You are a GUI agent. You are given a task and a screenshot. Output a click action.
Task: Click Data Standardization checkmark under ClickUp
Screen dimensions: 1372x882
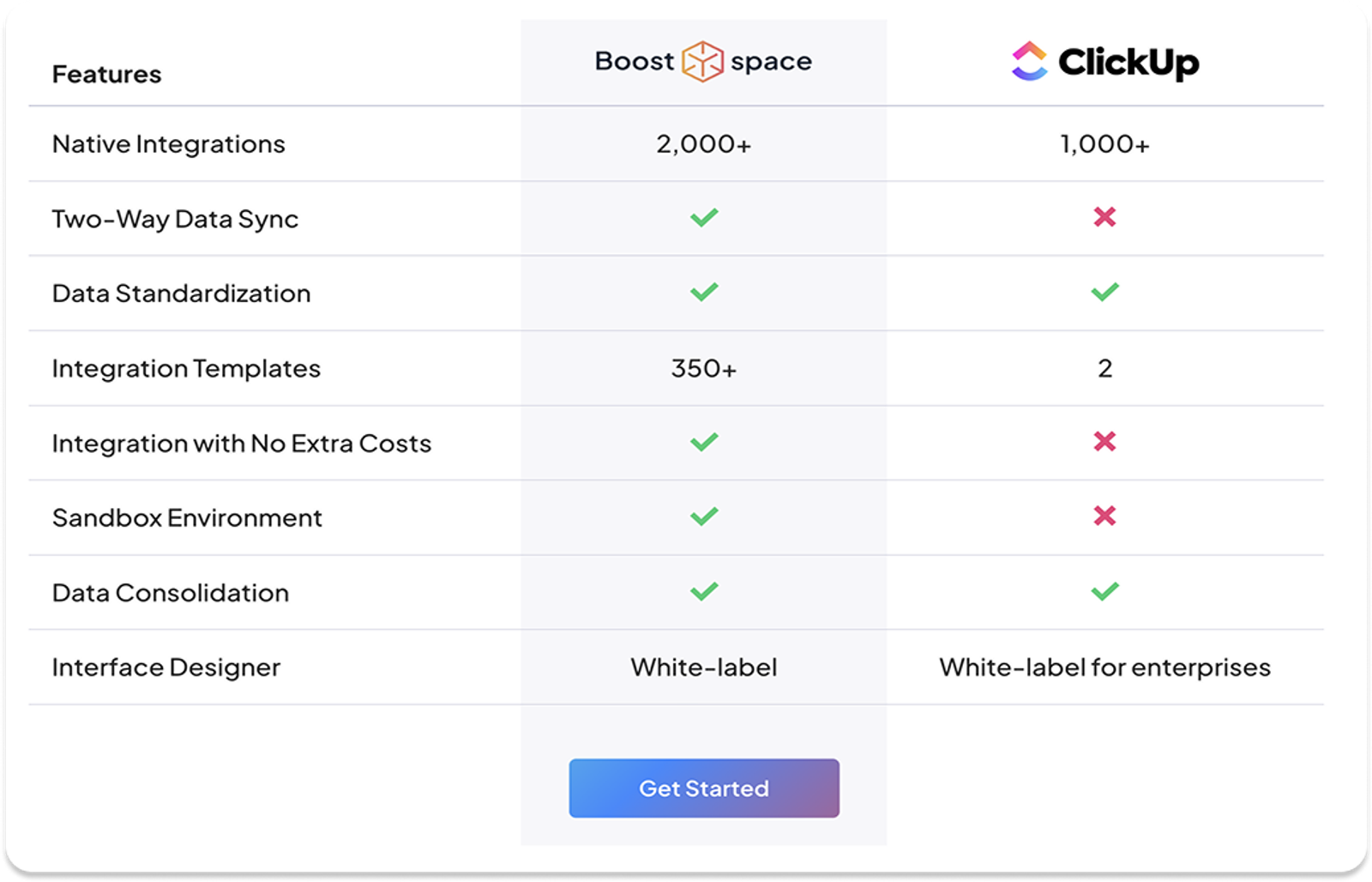1106,293
